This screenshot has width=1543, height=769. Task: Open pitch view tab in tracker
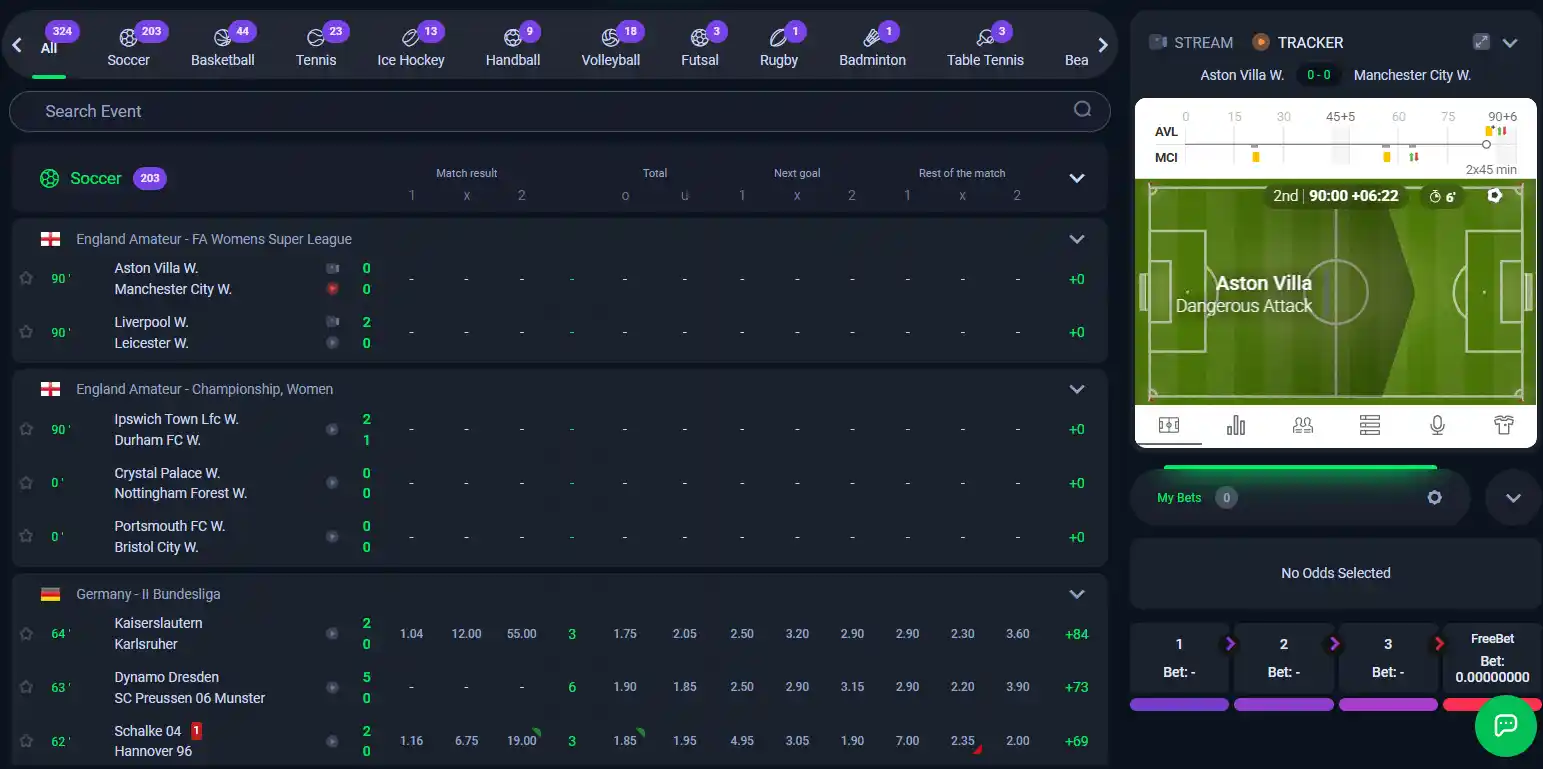click(x=1168, y=425)
